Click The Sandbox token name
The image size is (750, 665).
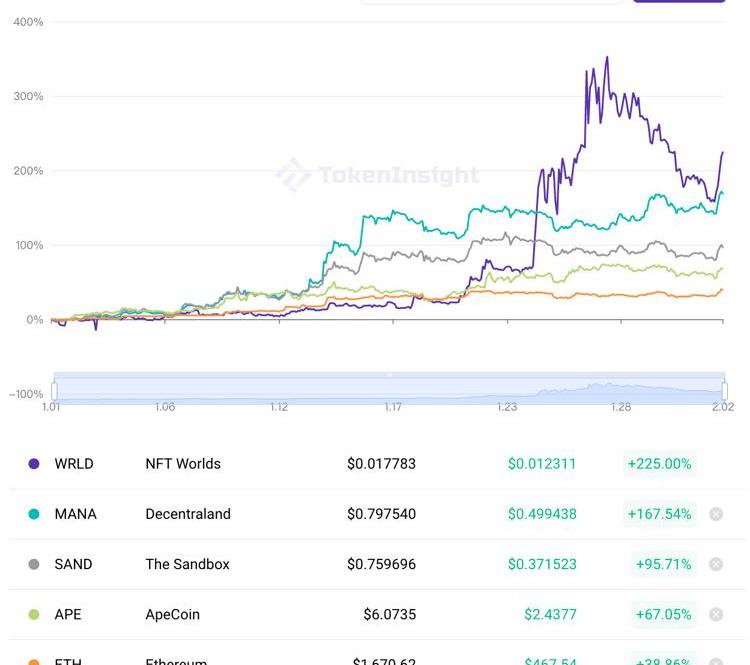point(187,564)
